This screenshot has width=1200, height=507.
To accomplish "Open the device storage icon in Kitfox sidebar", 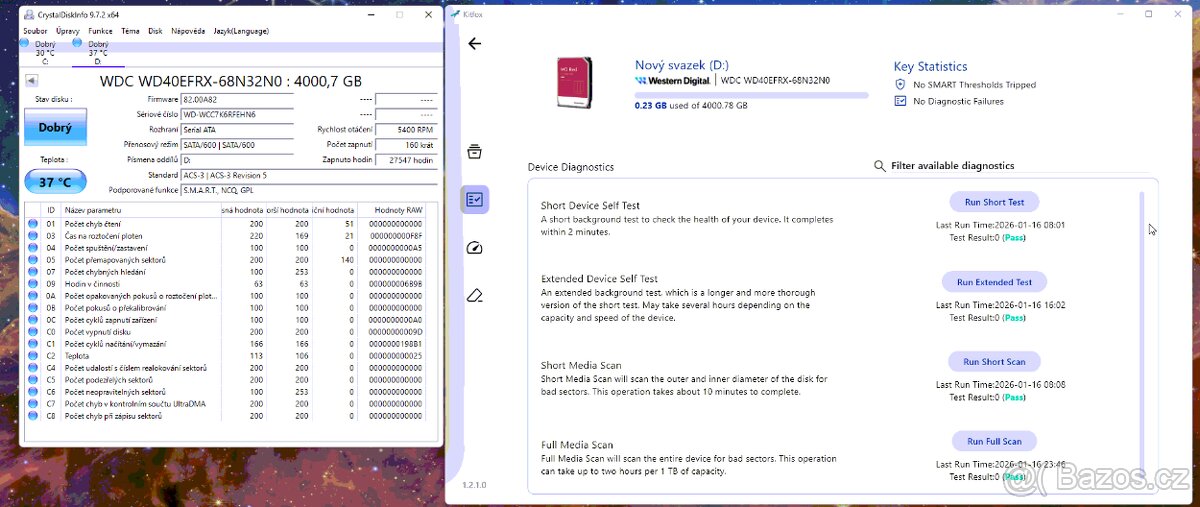I will pyautogui.click(x=475, y=152).
